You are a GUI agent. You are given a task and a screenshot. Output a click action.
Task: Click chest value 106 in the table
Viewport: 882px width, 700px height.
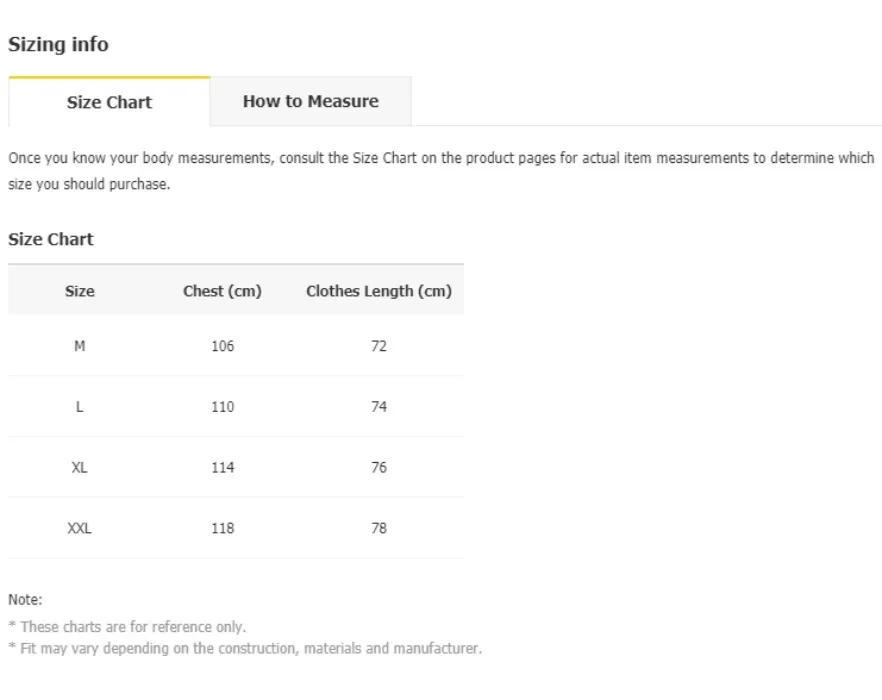coord(222,346)
